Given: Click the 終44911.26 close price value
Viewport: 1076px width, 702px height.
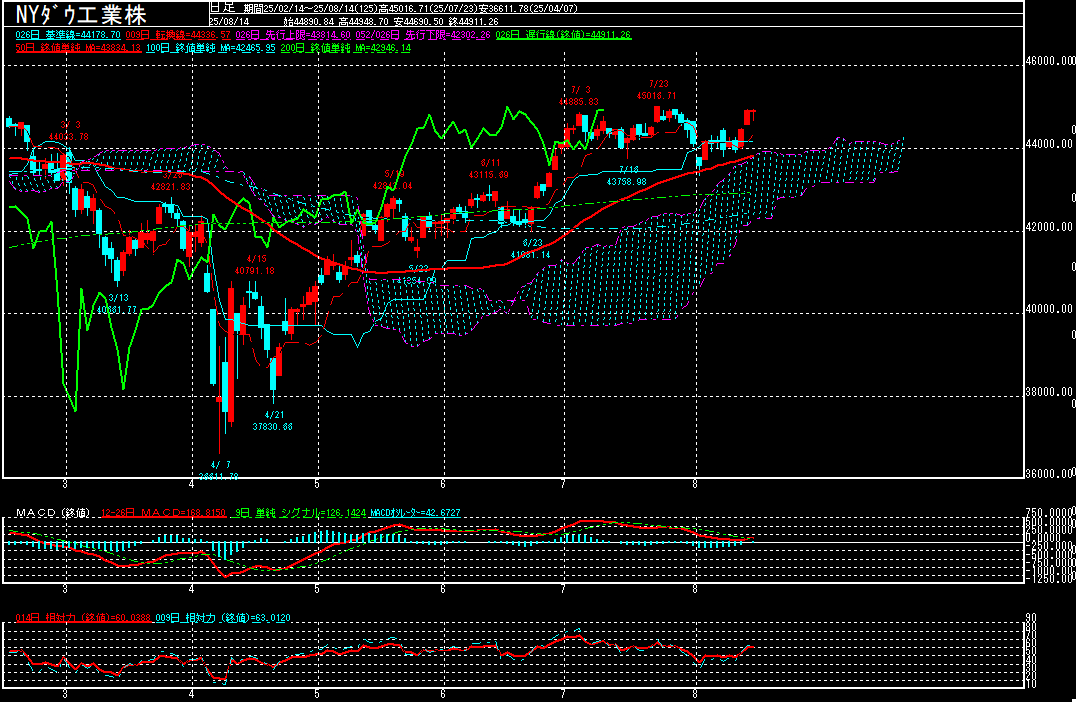Looking at the screenshot, I should pos(471,22).
